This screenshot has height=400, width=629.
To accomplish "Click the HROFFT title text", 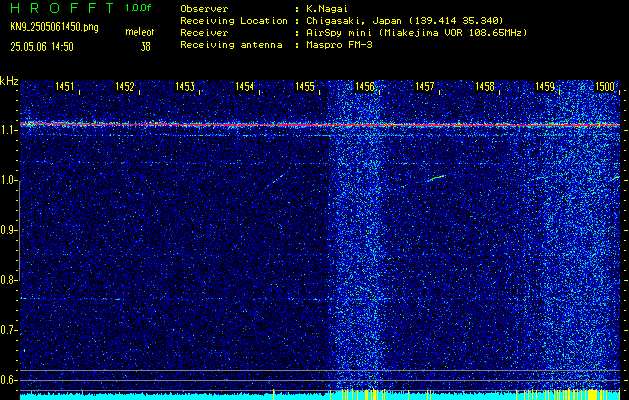I will coord(62,8).
